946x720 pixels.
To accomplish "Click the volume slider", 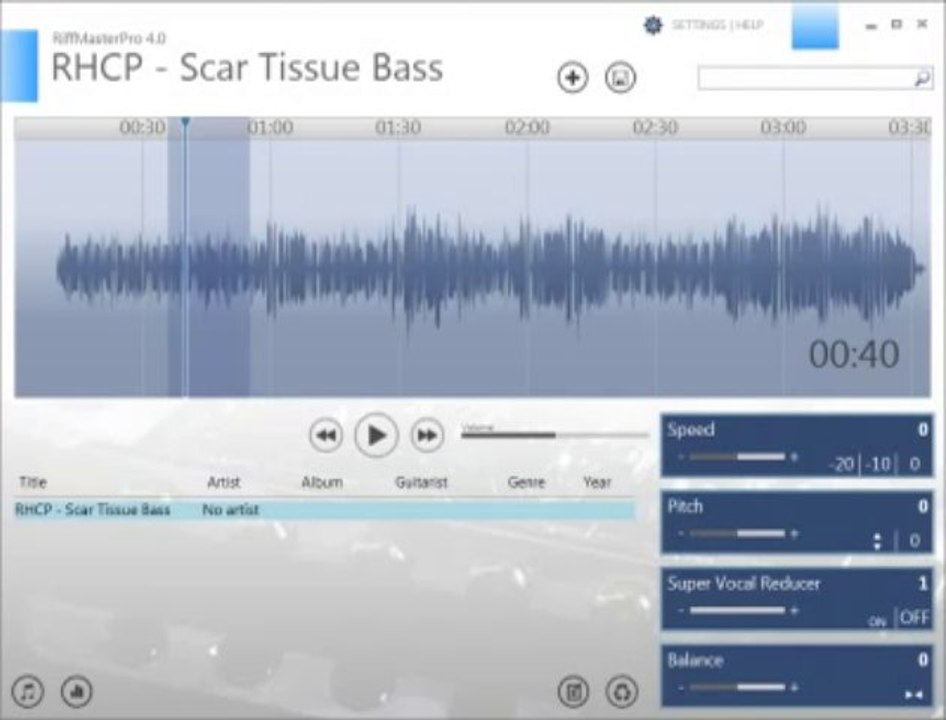I will point(554,435).
